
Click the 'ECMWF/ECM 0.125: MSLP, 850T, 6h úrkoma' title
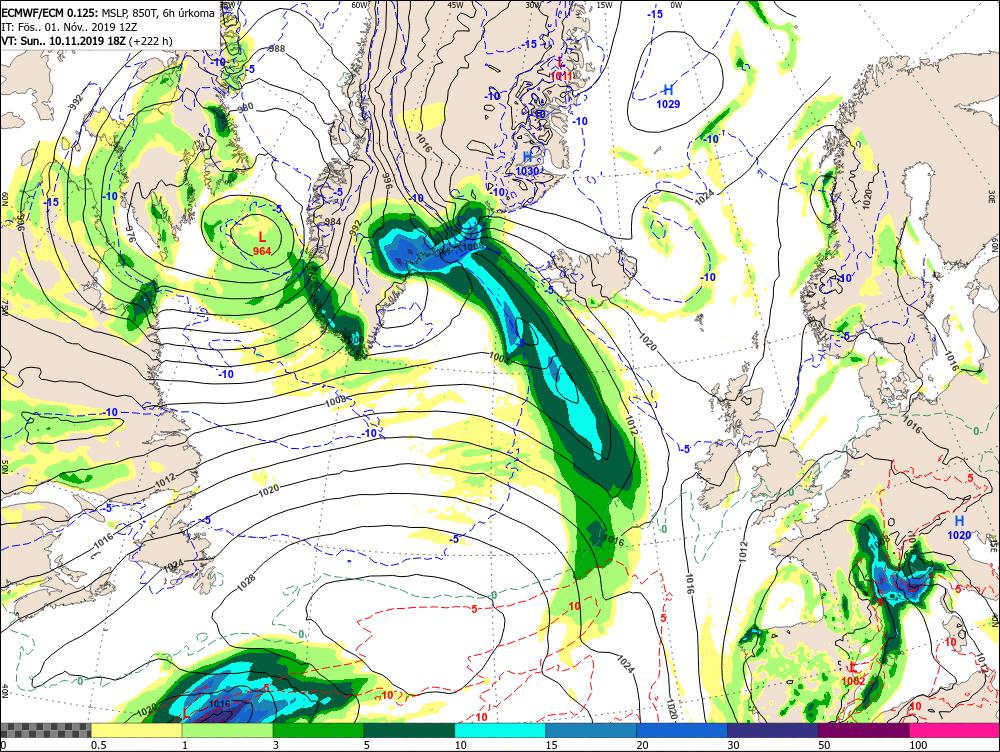(x=108, y=13)
